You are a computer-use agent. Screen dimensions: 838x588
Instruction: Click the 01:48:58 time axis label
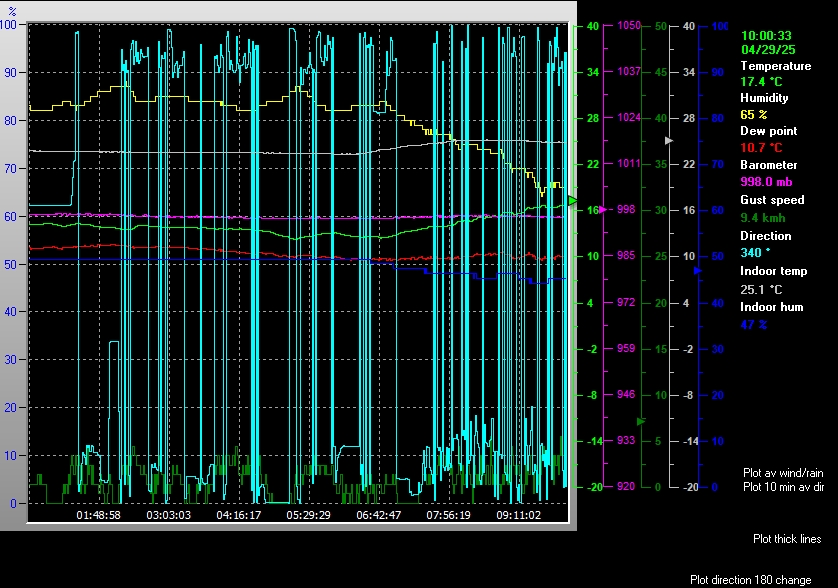pyautogui.click(x=98, y=515)
